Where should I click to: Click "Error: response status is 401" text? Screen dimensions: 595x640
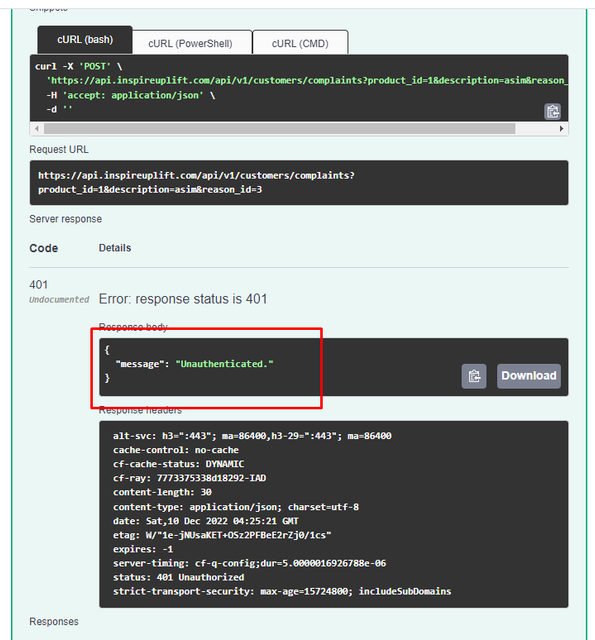[x=183, y=299]
